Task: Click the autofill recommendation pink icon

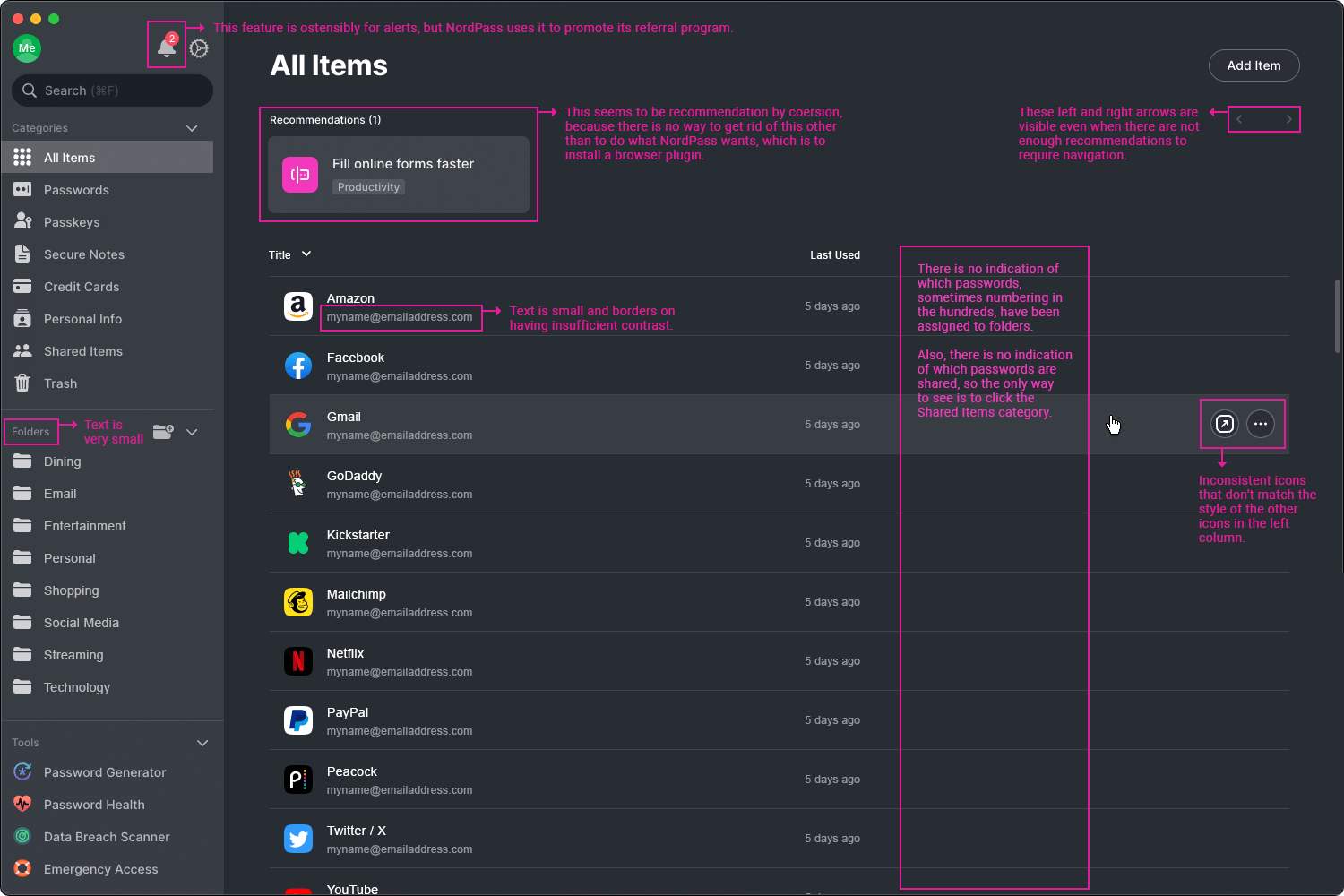Action: pyautogui.click(x=300, y=175)
